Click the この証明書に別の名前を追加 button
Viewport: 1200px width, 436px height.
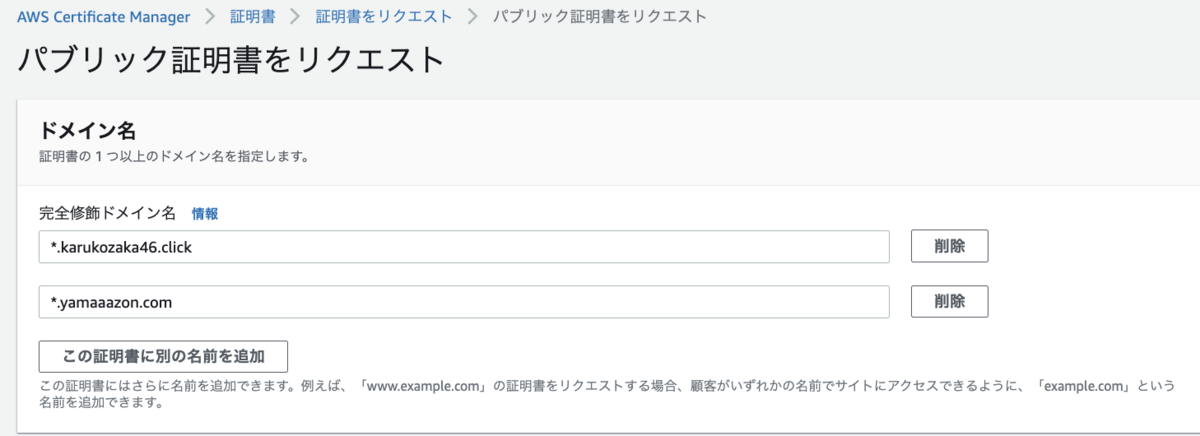pos(163,356)
